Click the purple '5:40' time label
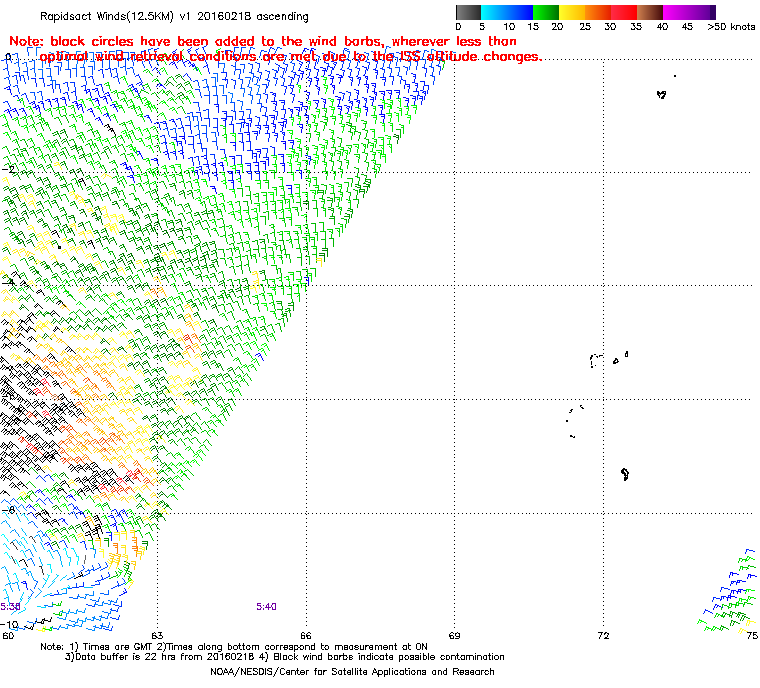Screen dimensions: 760x688 click(266, 607)
